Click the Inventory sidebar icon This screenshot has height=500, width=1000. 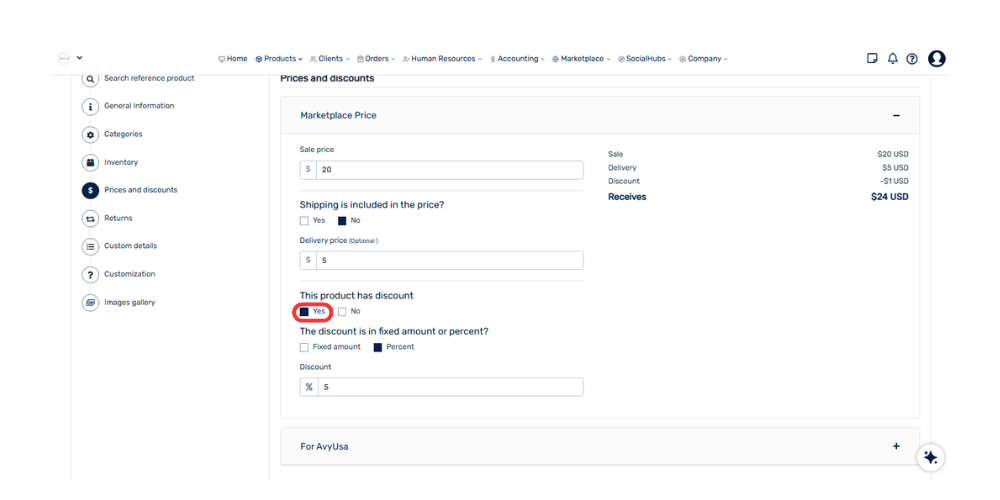[90, 162]
